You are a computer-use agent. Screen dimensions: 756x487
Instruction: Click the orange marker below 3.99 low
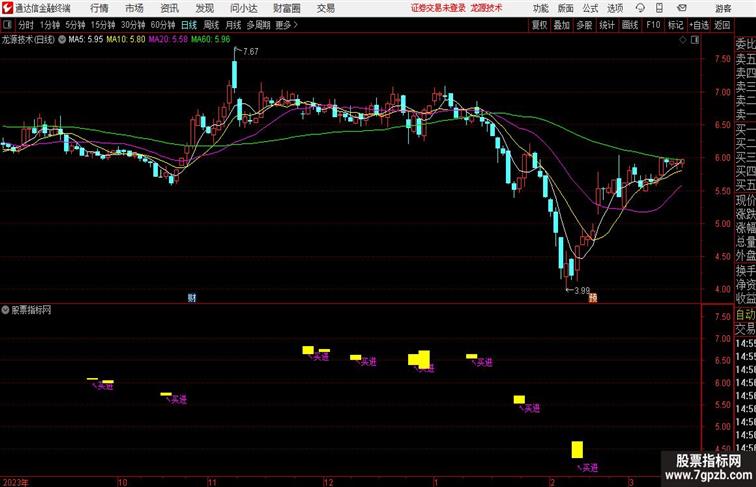(593, 298)
